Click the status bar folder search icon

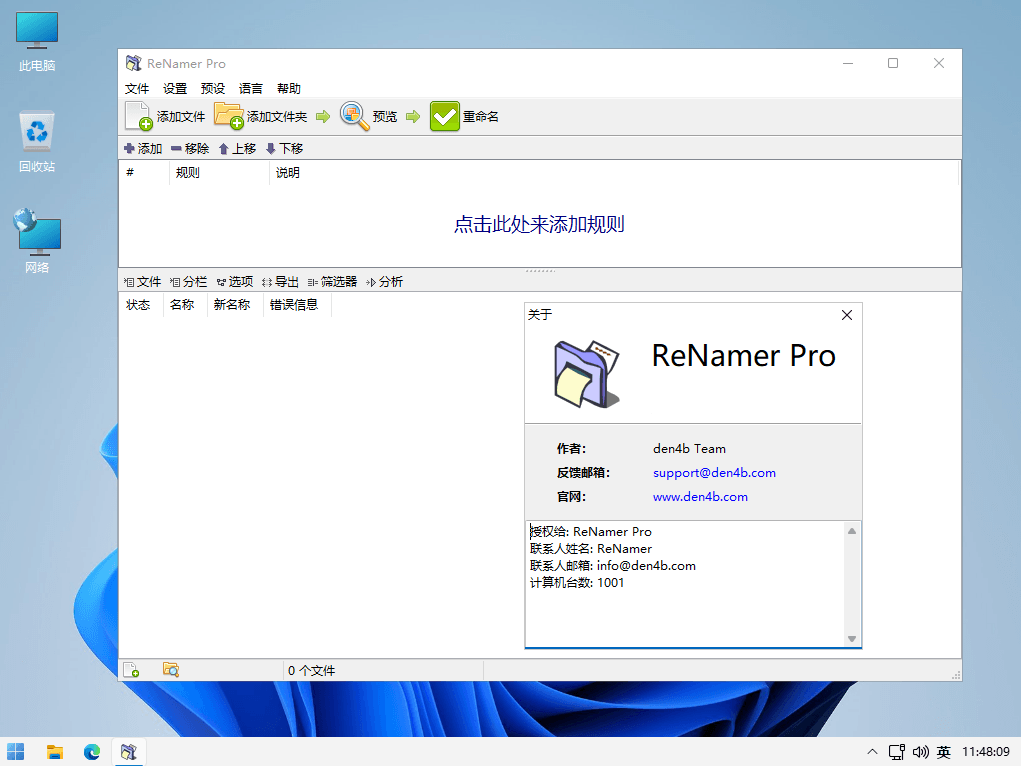[171, 670]
